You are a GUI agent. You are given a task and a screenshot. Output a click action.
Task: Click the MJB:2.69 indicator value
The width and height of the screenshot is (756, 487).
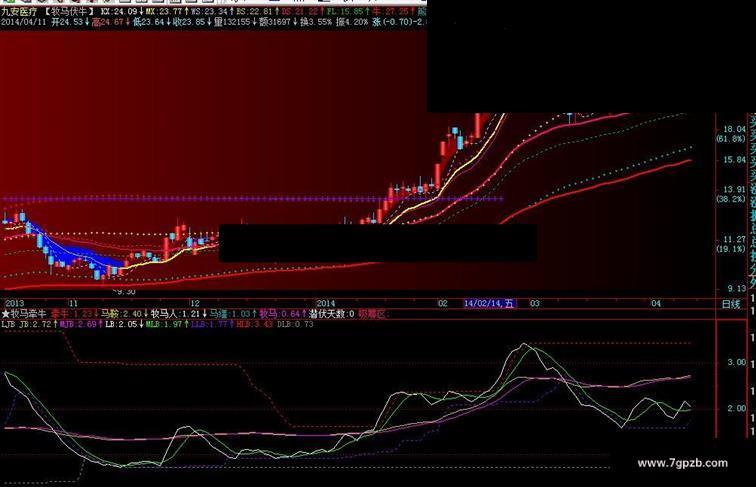pos(78,325)
